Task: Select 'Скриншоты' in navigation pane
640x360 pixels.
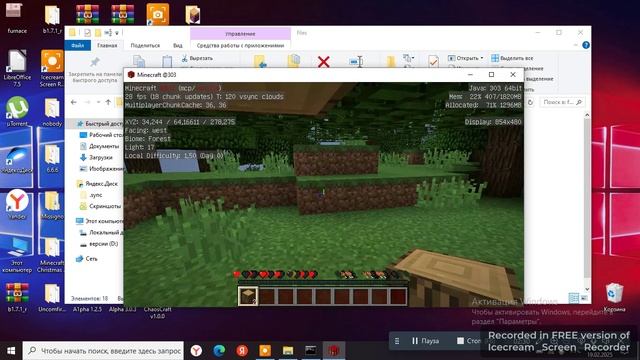Action: click(100, 206)
